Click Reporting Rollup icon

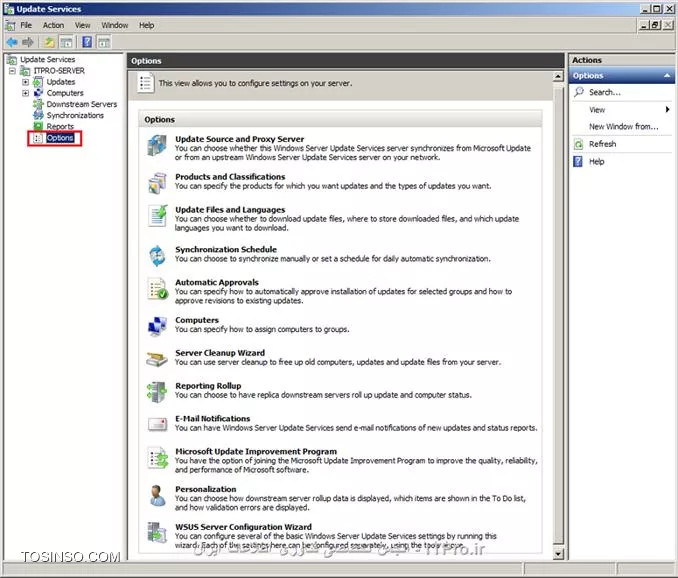click(x=157, y=392)
